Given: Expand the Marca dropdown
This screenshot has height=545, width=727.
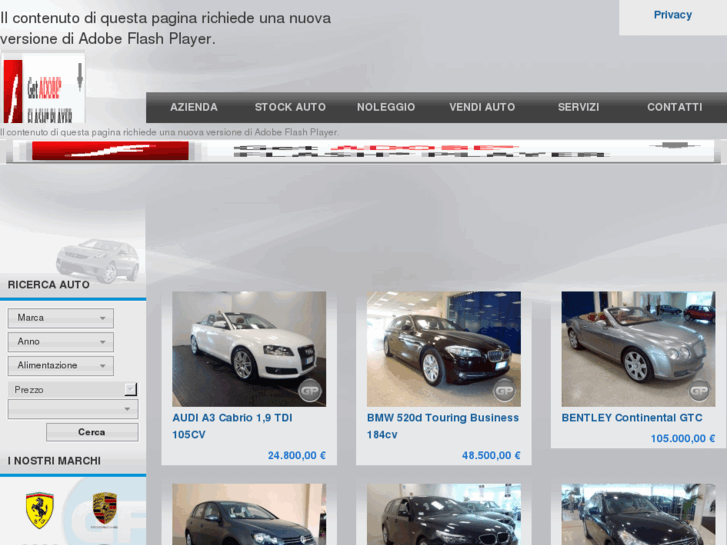Looking at the screenshot, I should coord(61,318).
